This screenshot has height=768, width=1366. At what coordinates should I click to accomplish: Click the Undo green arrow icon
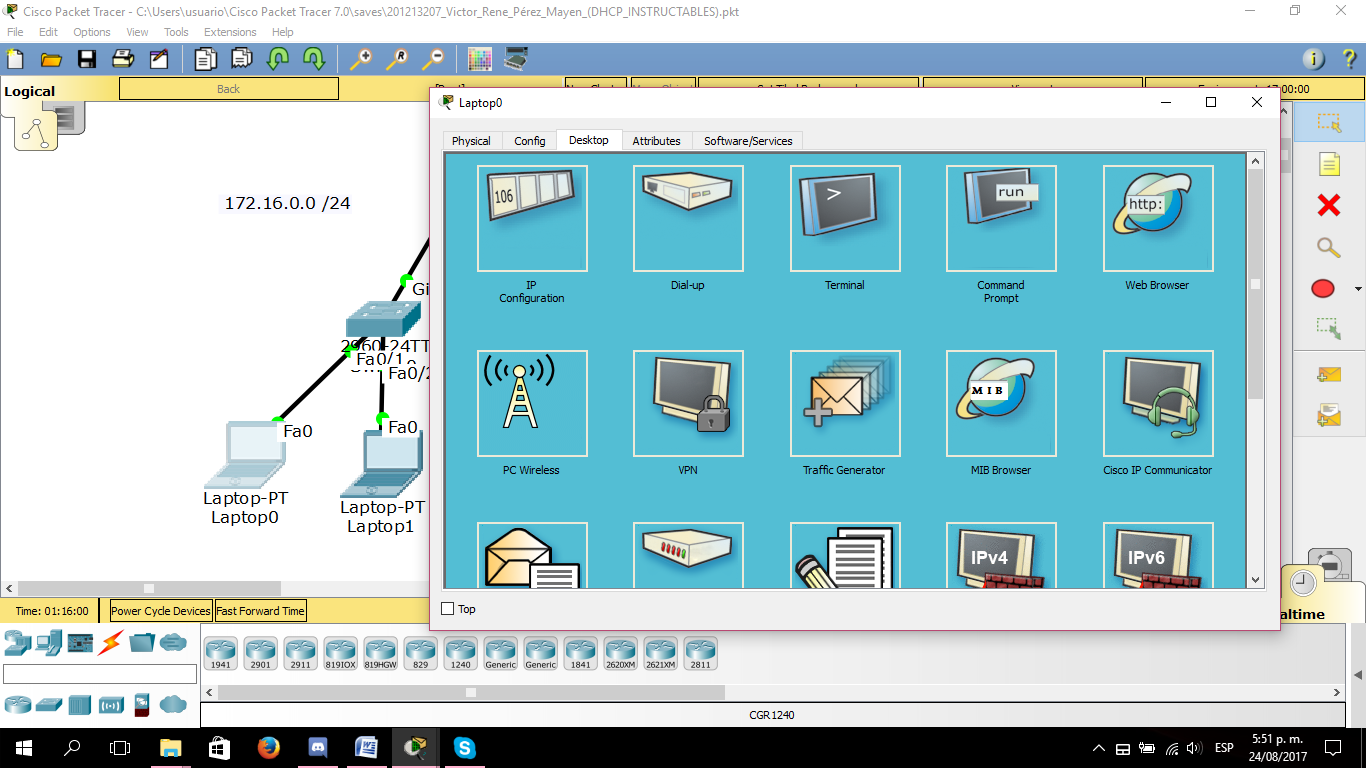tap(278, 59)
